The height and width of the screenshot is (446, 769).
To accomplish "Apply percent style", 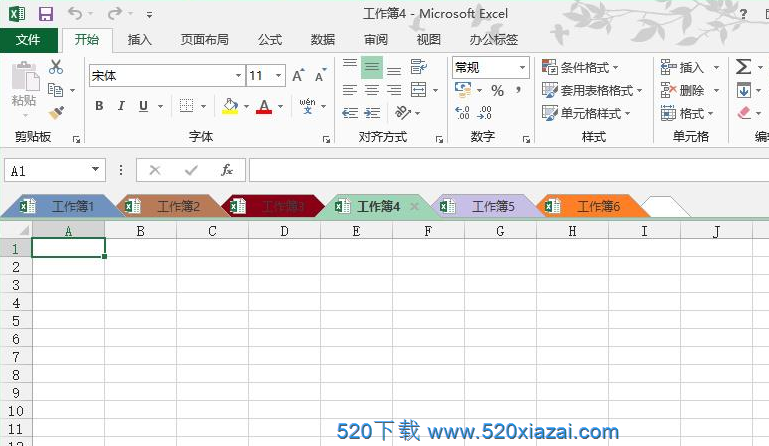I will pyautogui.click(x=497, y=90).
